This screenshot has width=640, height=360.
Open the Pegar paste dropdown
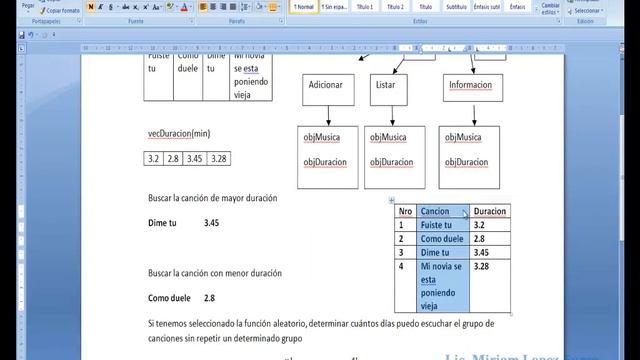point(28,8)
